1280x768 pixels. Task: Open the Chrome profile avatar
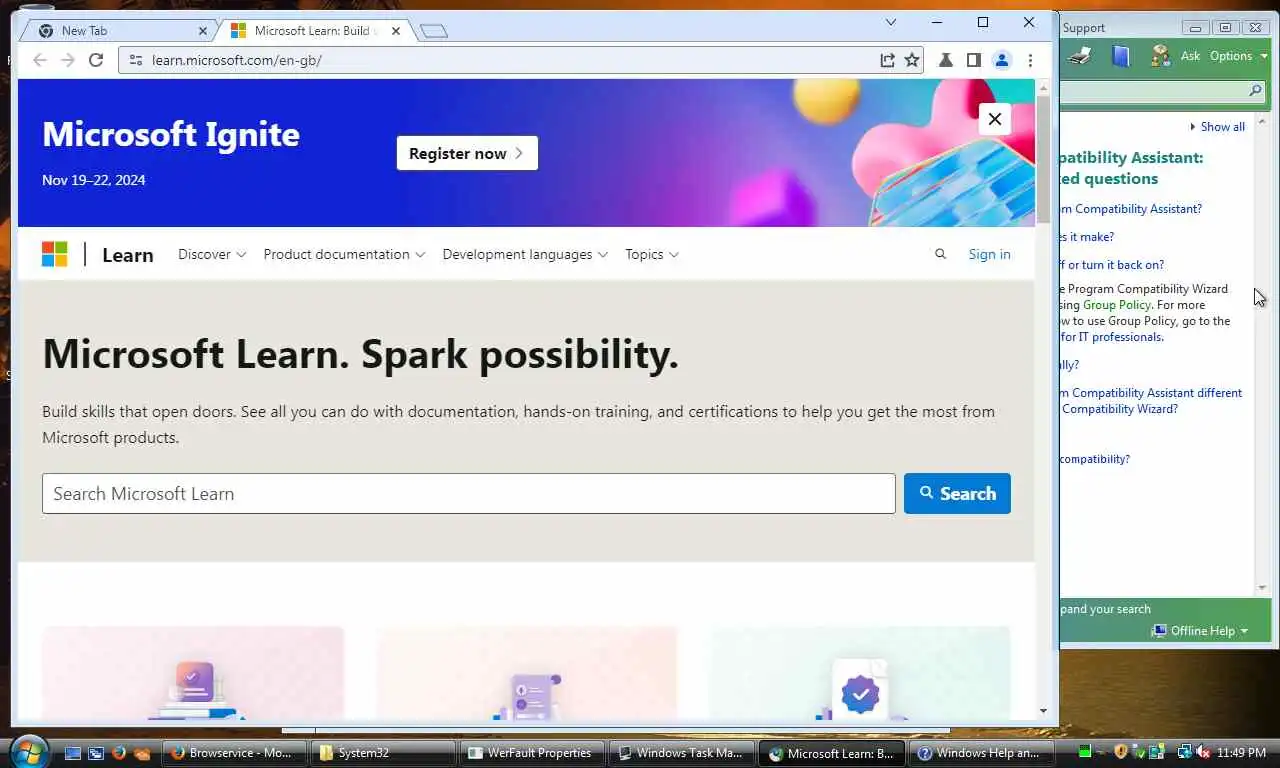(1001, 60)
